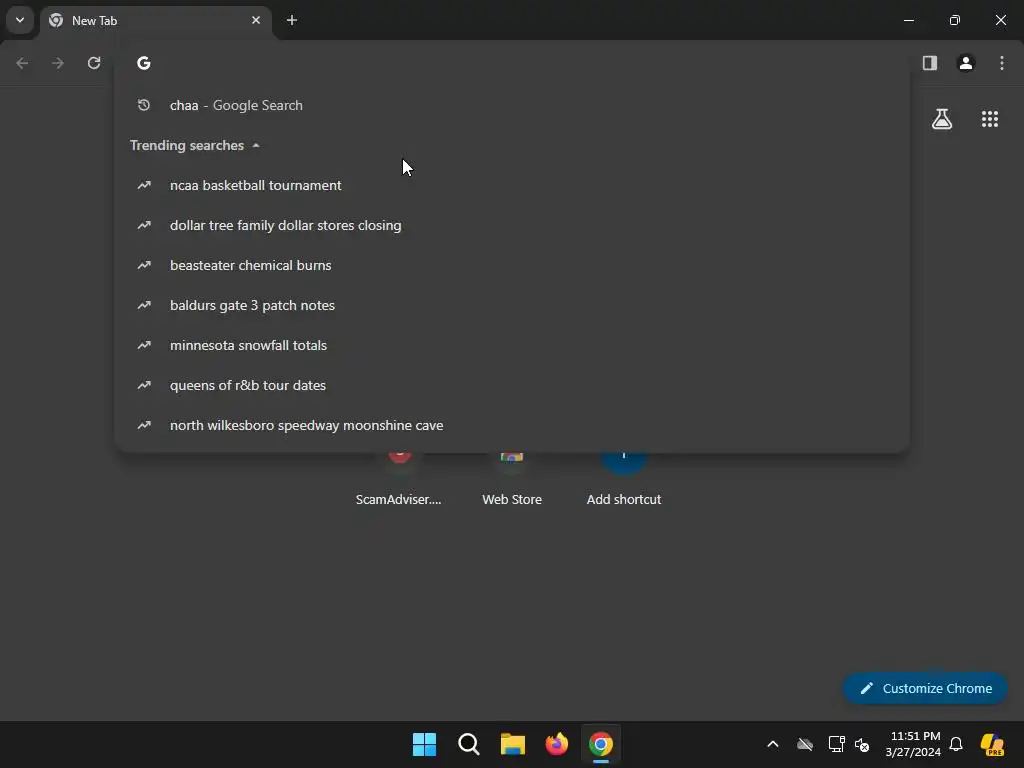Click the Google G icon in address bar
The image size is (1024, 768).
pos(144,63)
